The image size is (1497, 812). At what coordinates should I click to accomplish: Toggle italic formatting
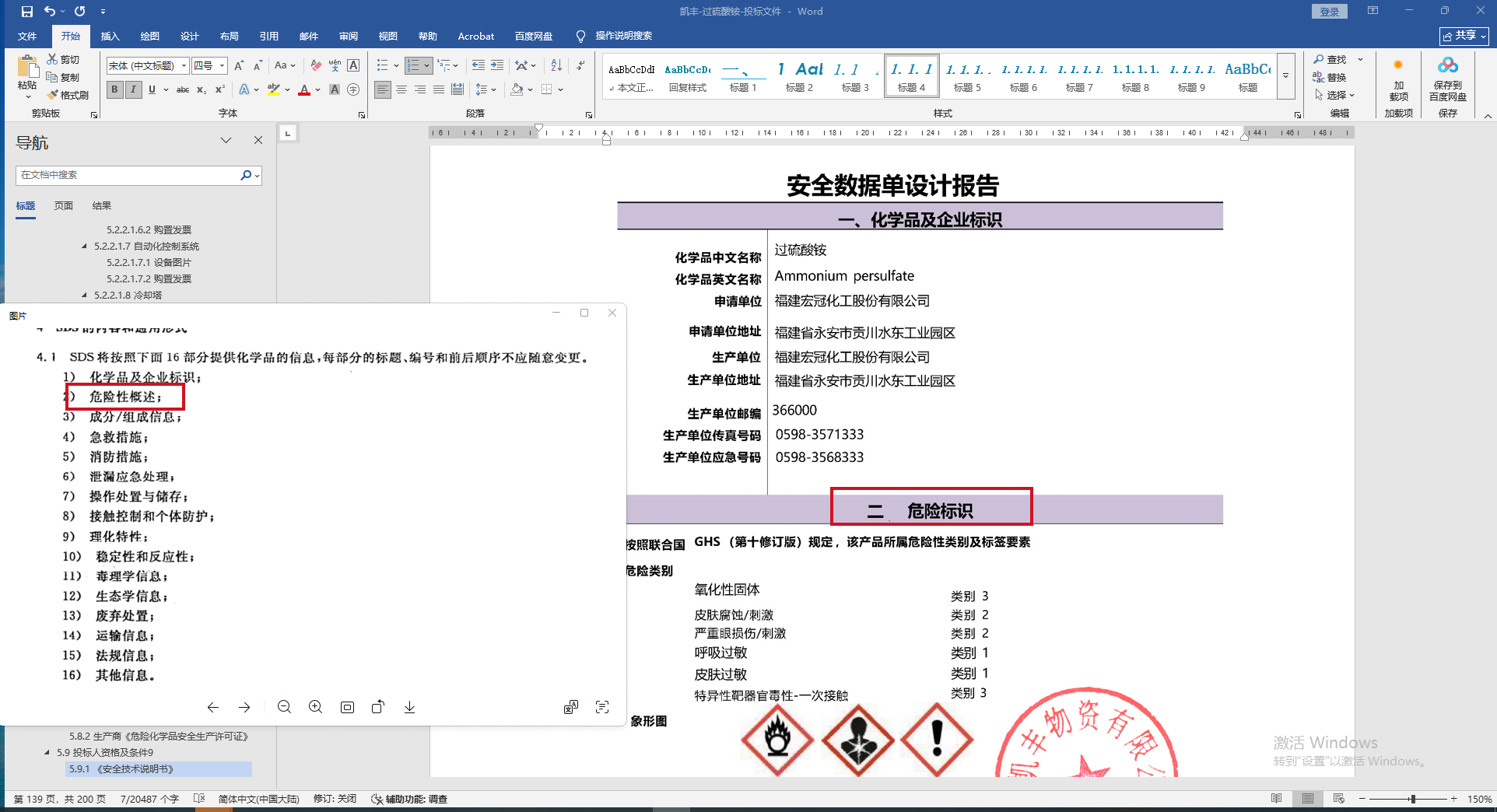pos(133,89)
